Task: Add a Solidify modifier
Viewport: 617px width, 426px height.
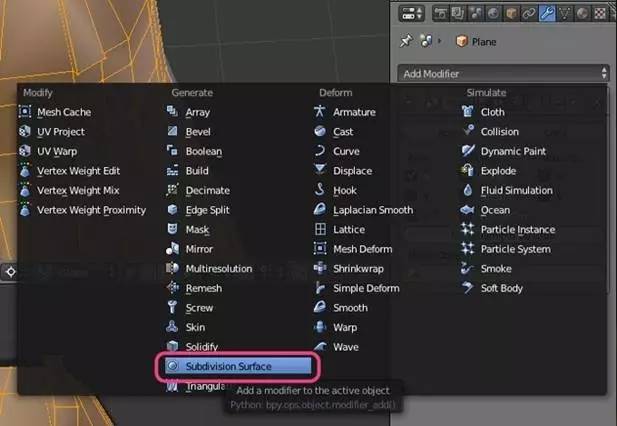Action: [x=238, y=347]
